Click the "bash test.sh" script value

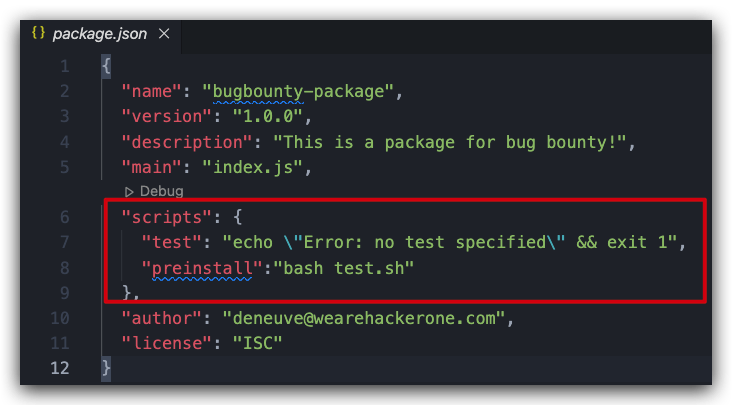click(344, 268)
